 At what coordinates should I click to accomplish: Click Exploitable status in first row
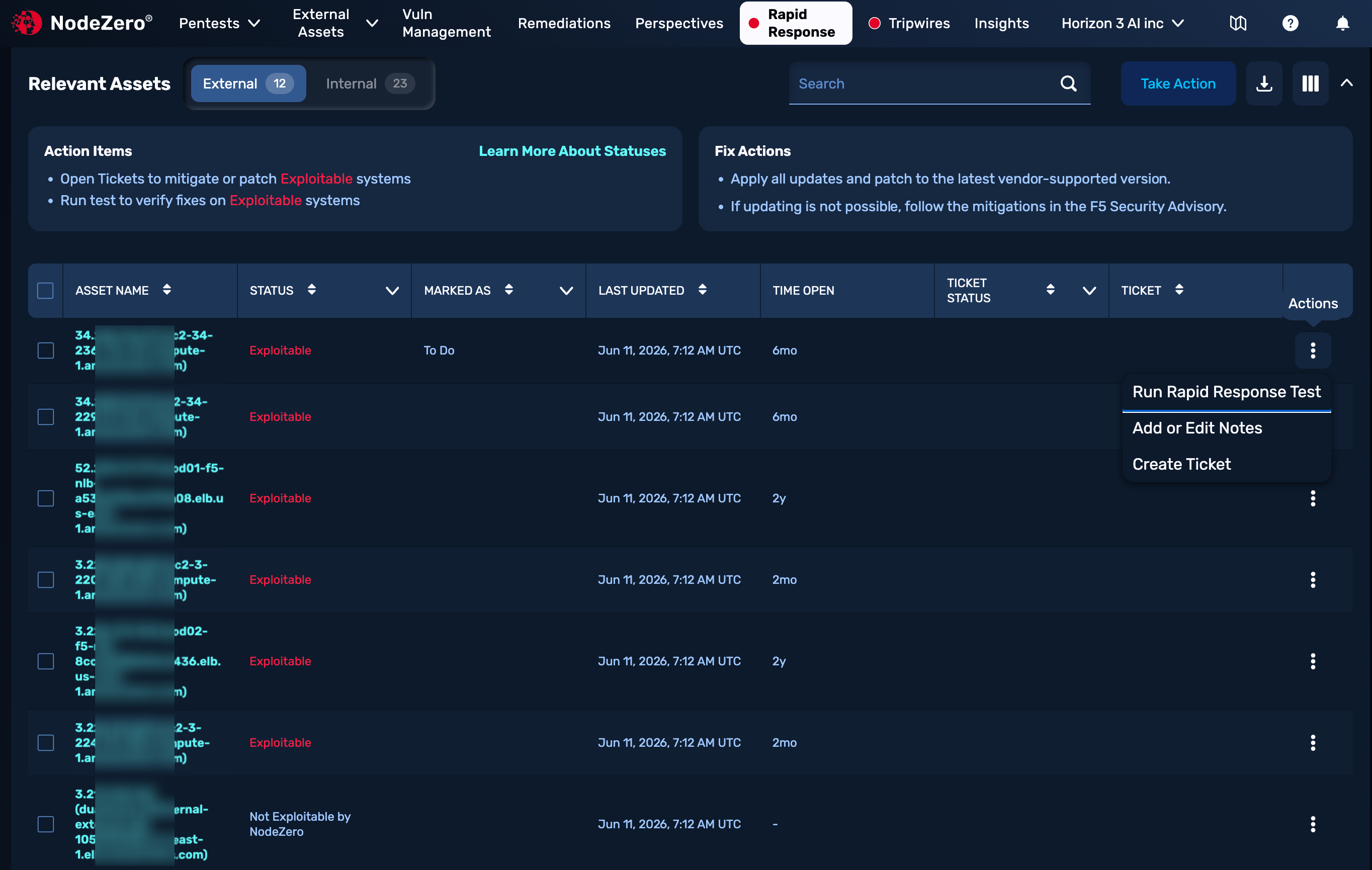coord(280,351)
